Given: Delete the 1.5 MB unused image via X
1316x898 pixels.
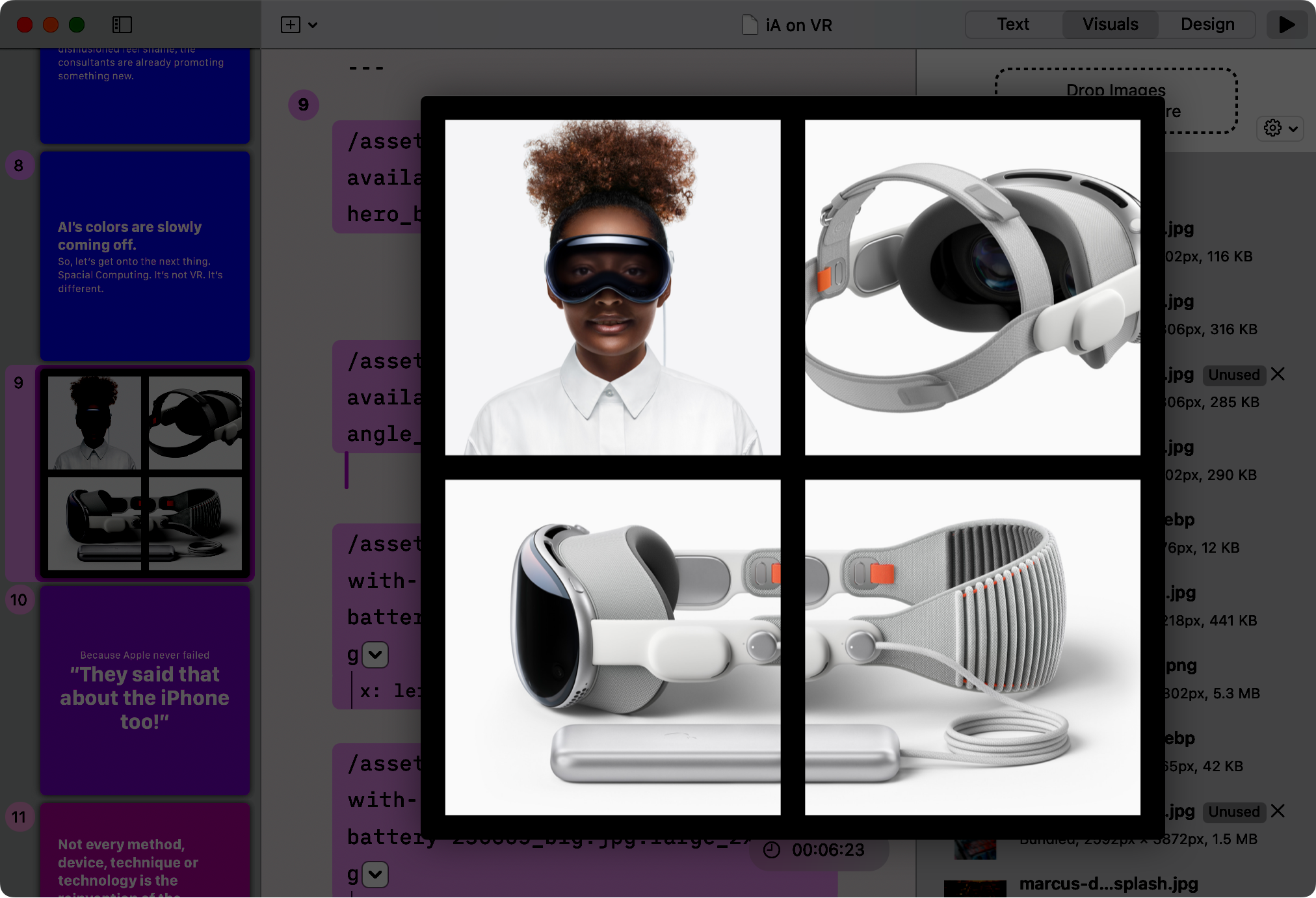Looking at the screenshot, I should [1278, 812].
